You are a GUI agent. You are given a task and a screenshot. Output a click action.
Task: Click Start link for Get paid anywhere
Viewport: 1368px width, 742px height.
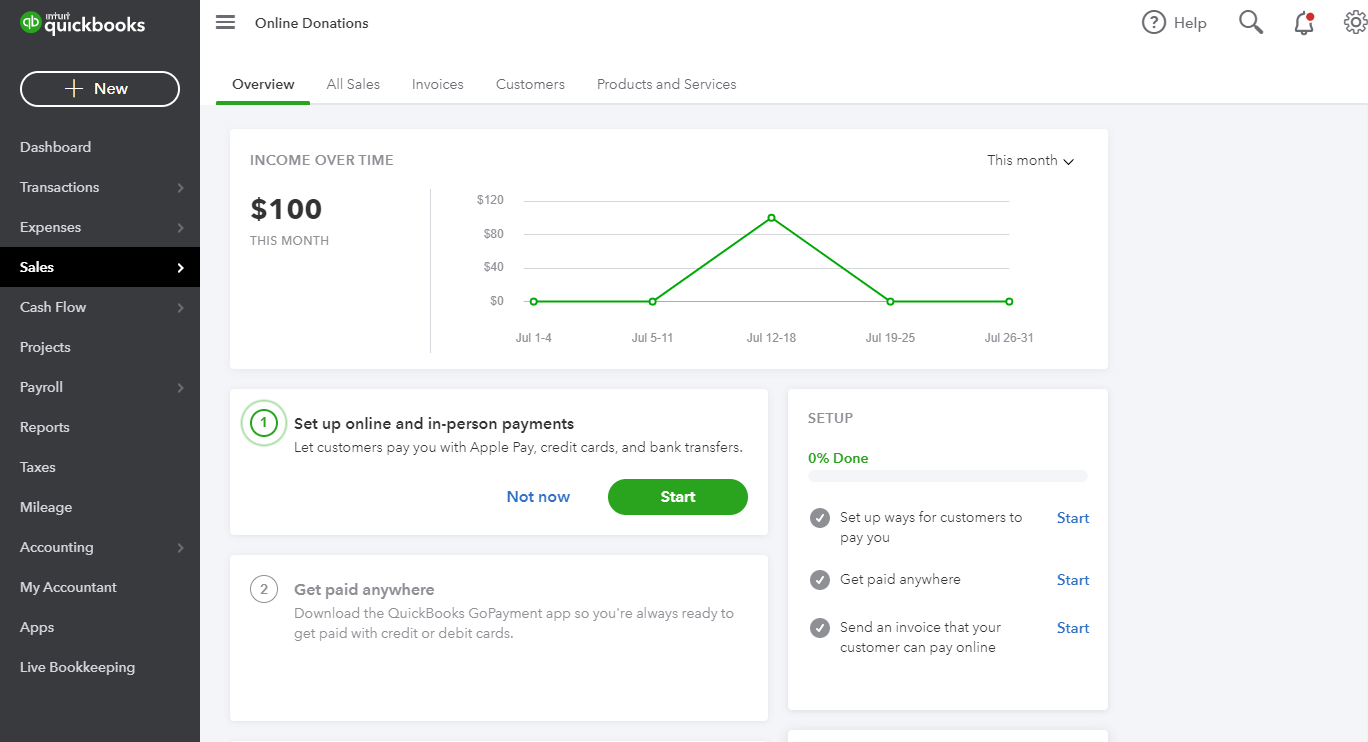pos(1073,580)
